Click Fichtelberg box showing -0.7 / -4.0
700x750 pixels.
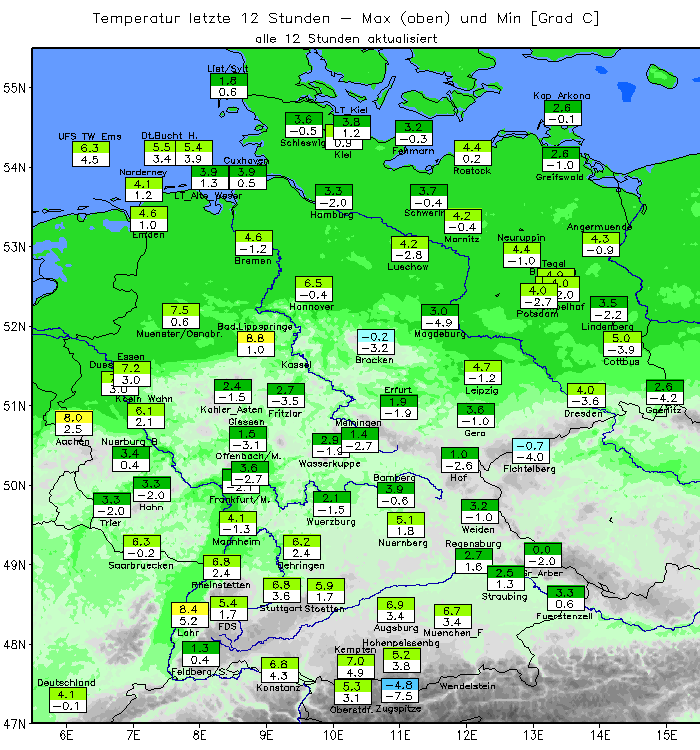tap(531, 451)
